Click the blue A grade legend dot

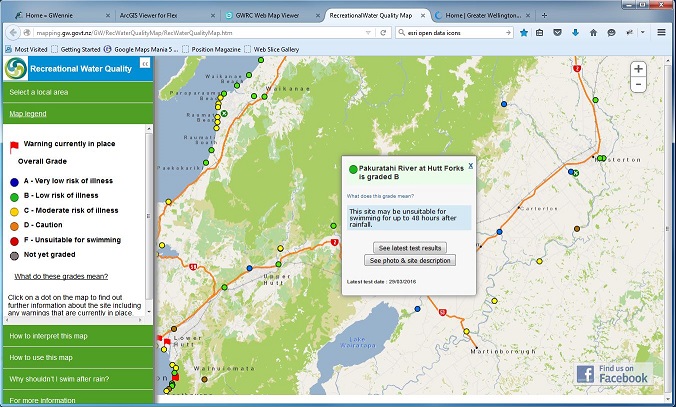[x=14, y=182]
